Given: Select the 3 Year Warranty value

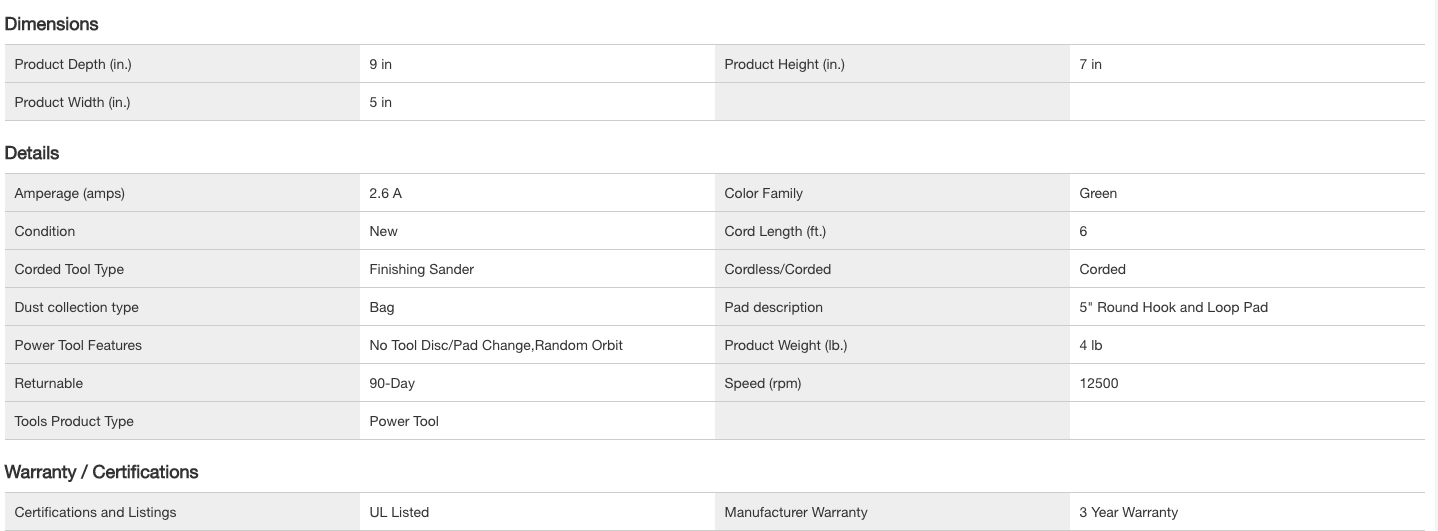Looking at the screenshot, I should click(x=1129, y=512).
